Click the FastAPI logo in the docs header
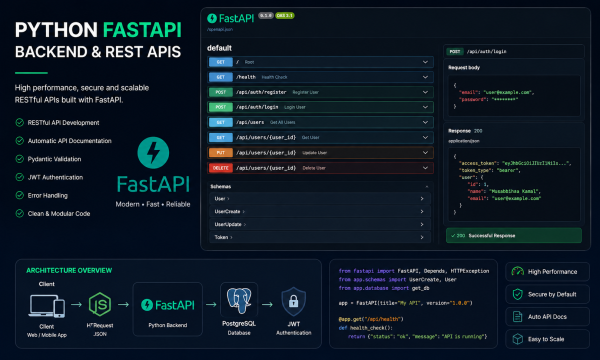Viewport: 600px width, 360px height. point(230,18)
